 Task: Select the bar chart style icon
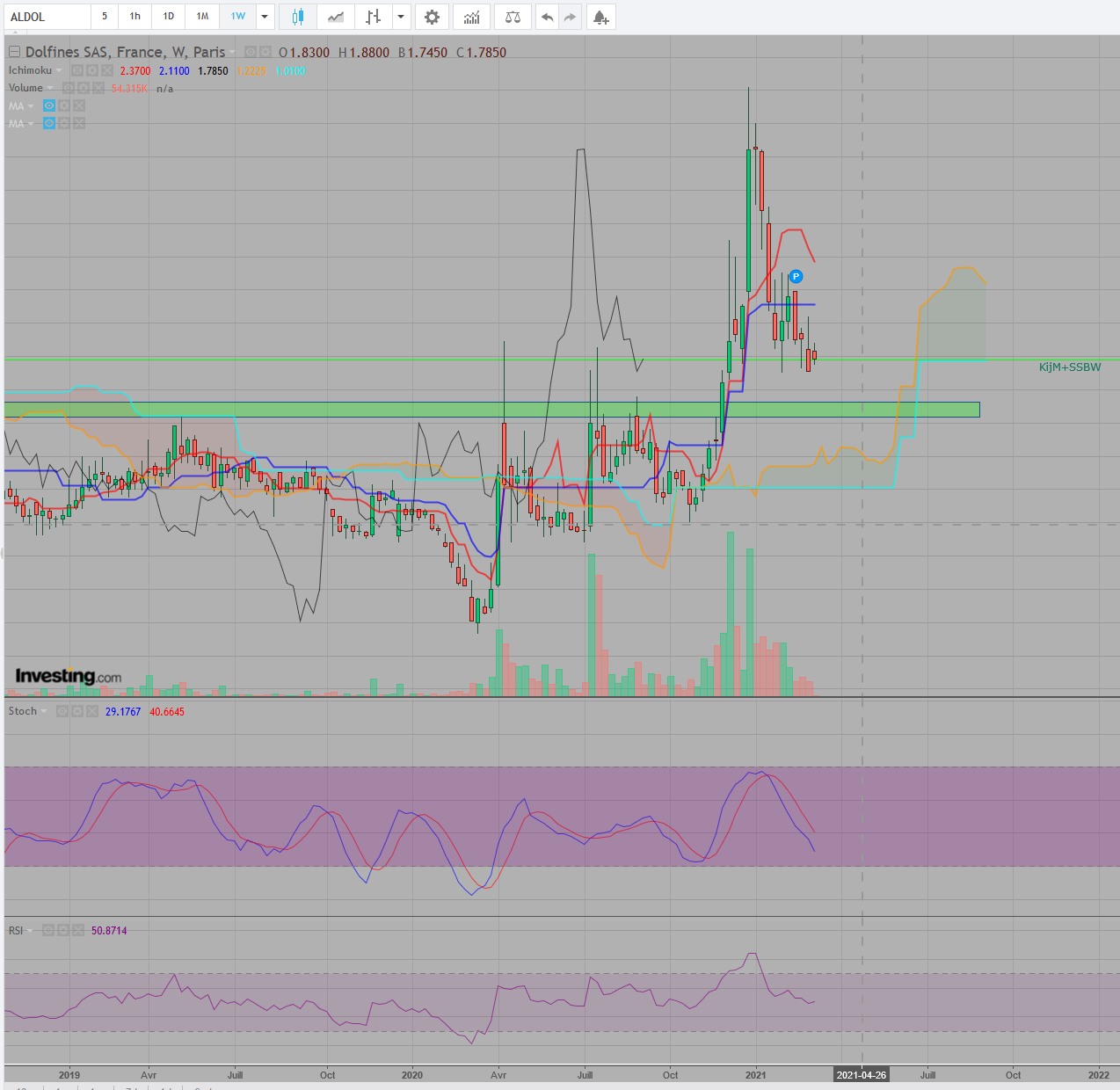click(374, 17)
